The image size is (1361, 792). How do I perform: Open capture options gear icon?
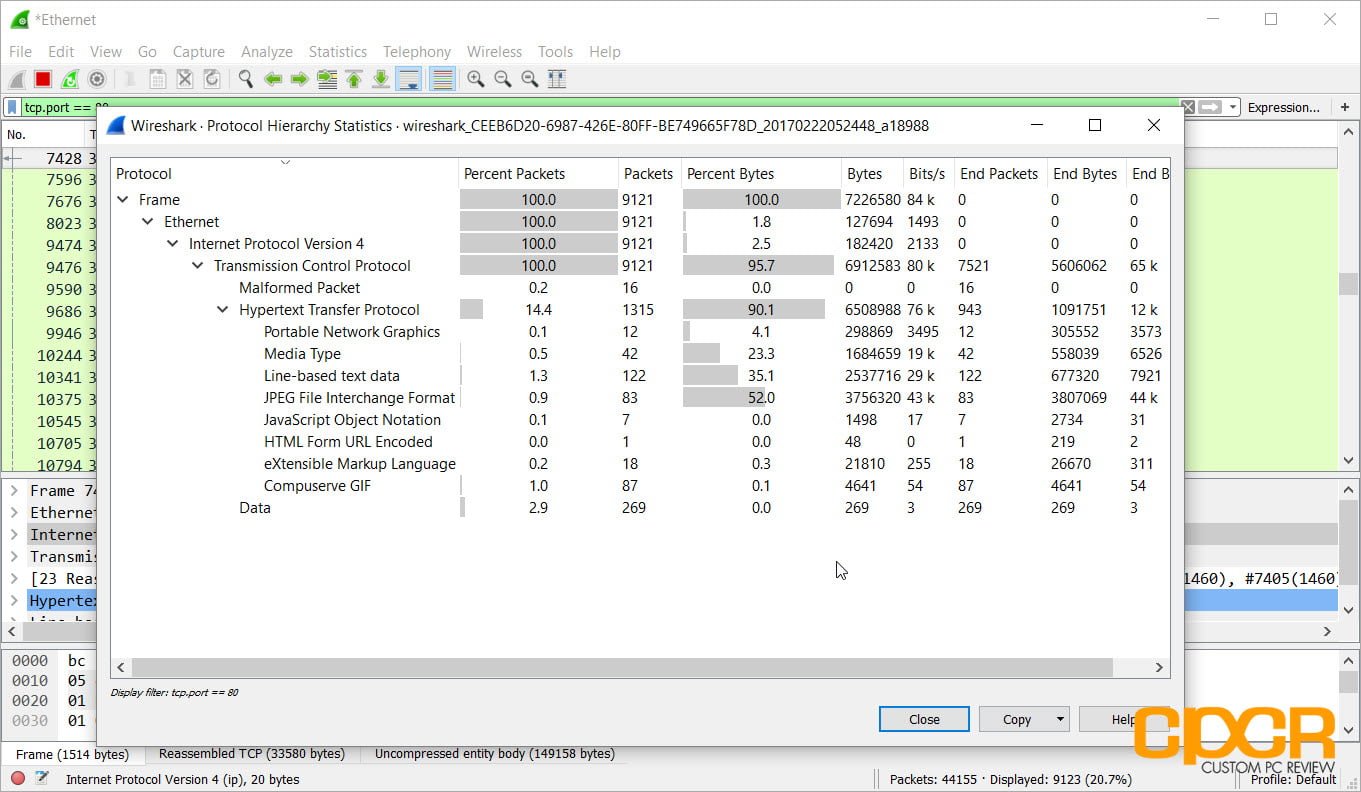coord(97,79)
